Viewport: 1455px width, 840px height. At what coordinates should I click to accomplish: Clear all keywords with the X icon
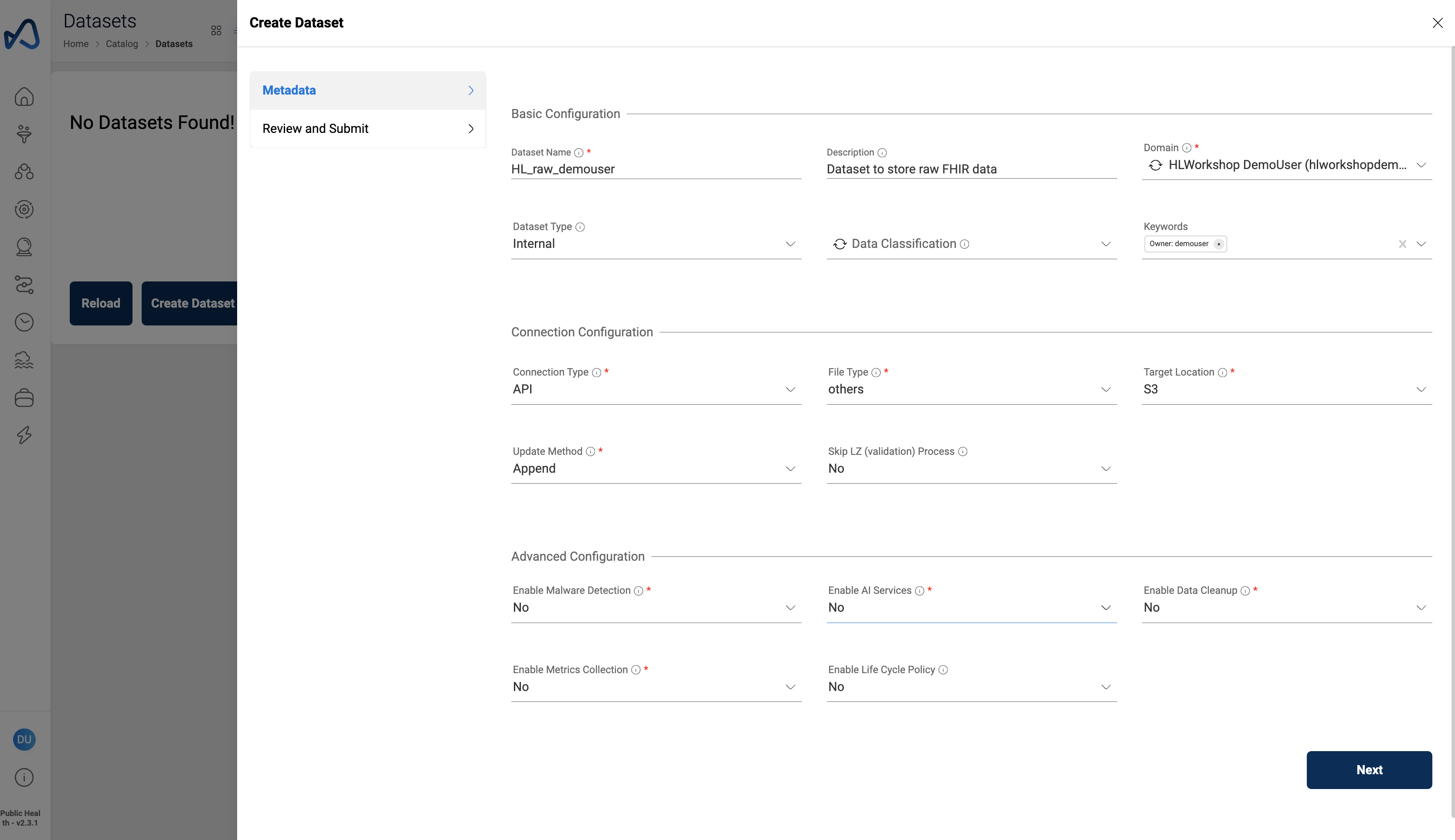(1403, 244)
